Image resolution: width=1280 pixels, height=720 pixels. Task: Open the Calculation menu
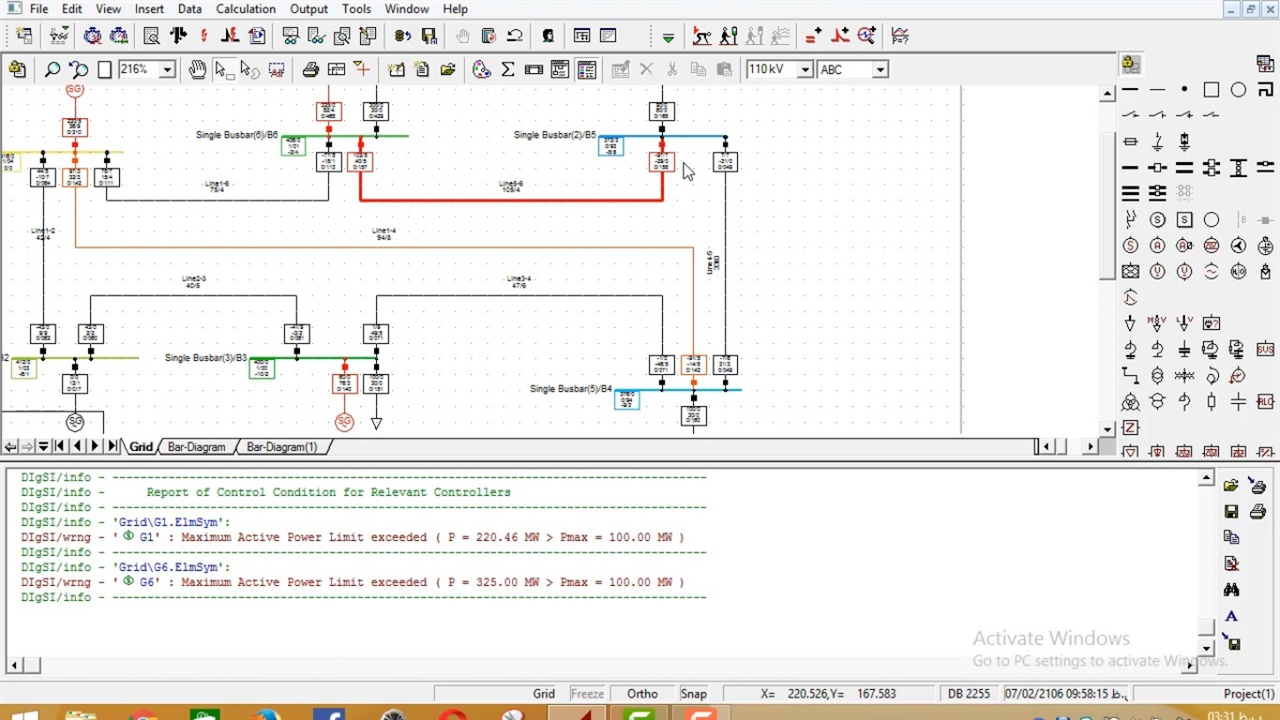click(246, 9)
